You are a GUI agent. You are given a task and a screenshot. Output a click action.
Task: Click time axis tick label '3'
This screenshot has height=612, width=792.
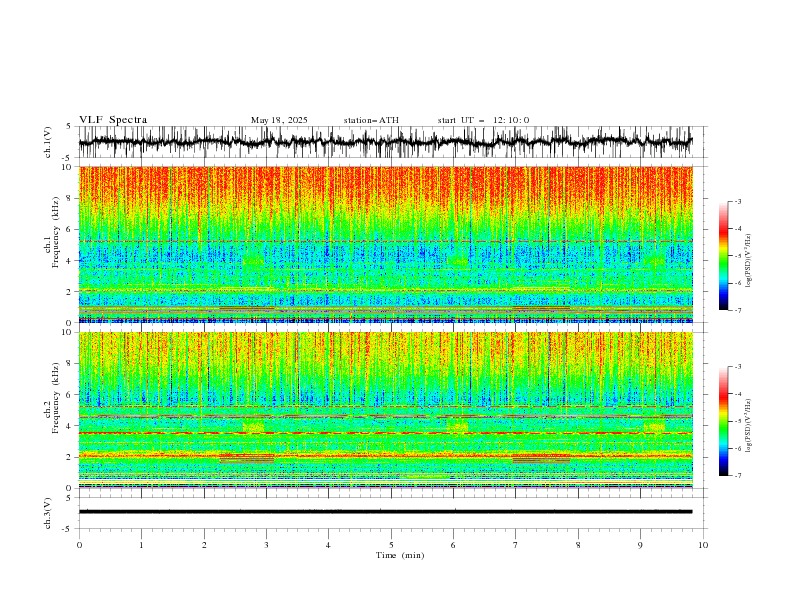tap(266, 545)
